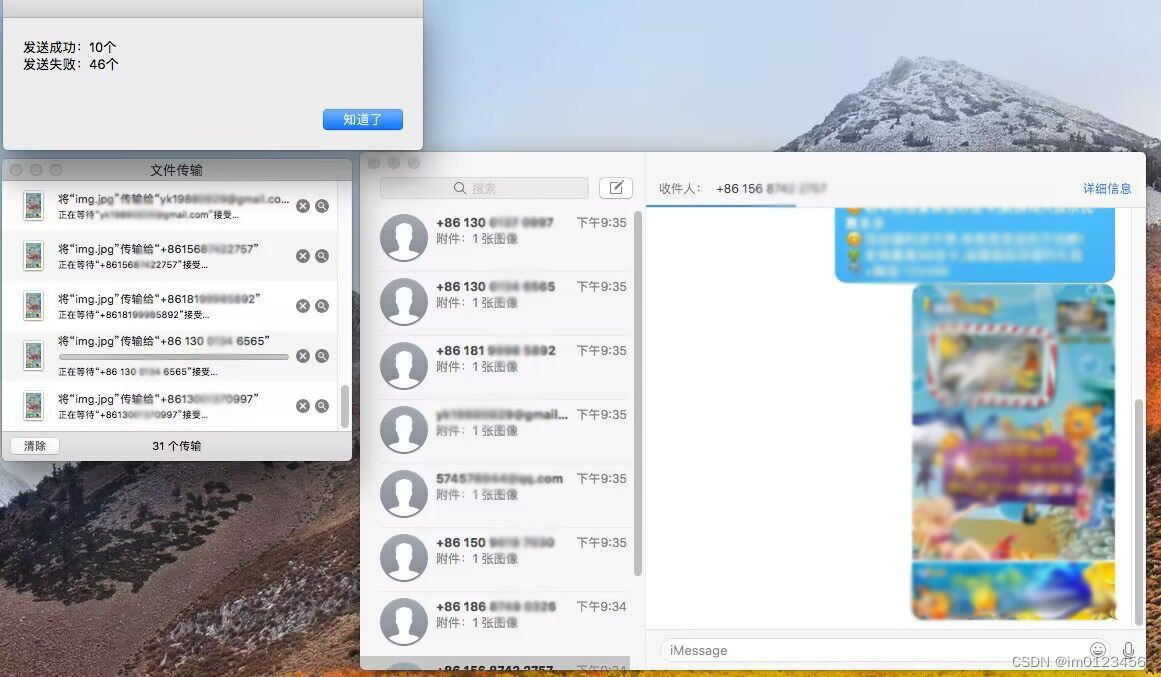
Task: Select the +86 130 conversation ending 6565
Action: [x=503, y=301]
